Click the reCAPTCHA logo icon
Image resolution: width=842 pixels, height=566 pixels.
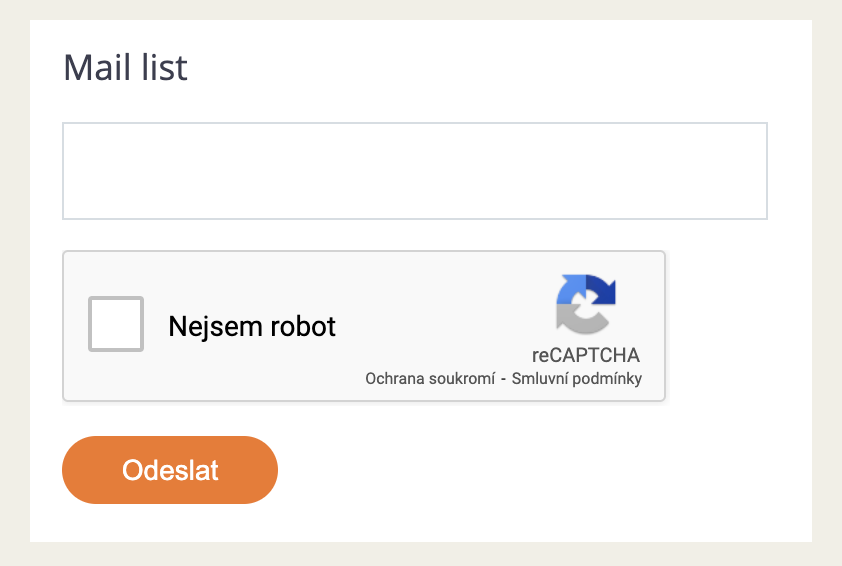(586, 304)
